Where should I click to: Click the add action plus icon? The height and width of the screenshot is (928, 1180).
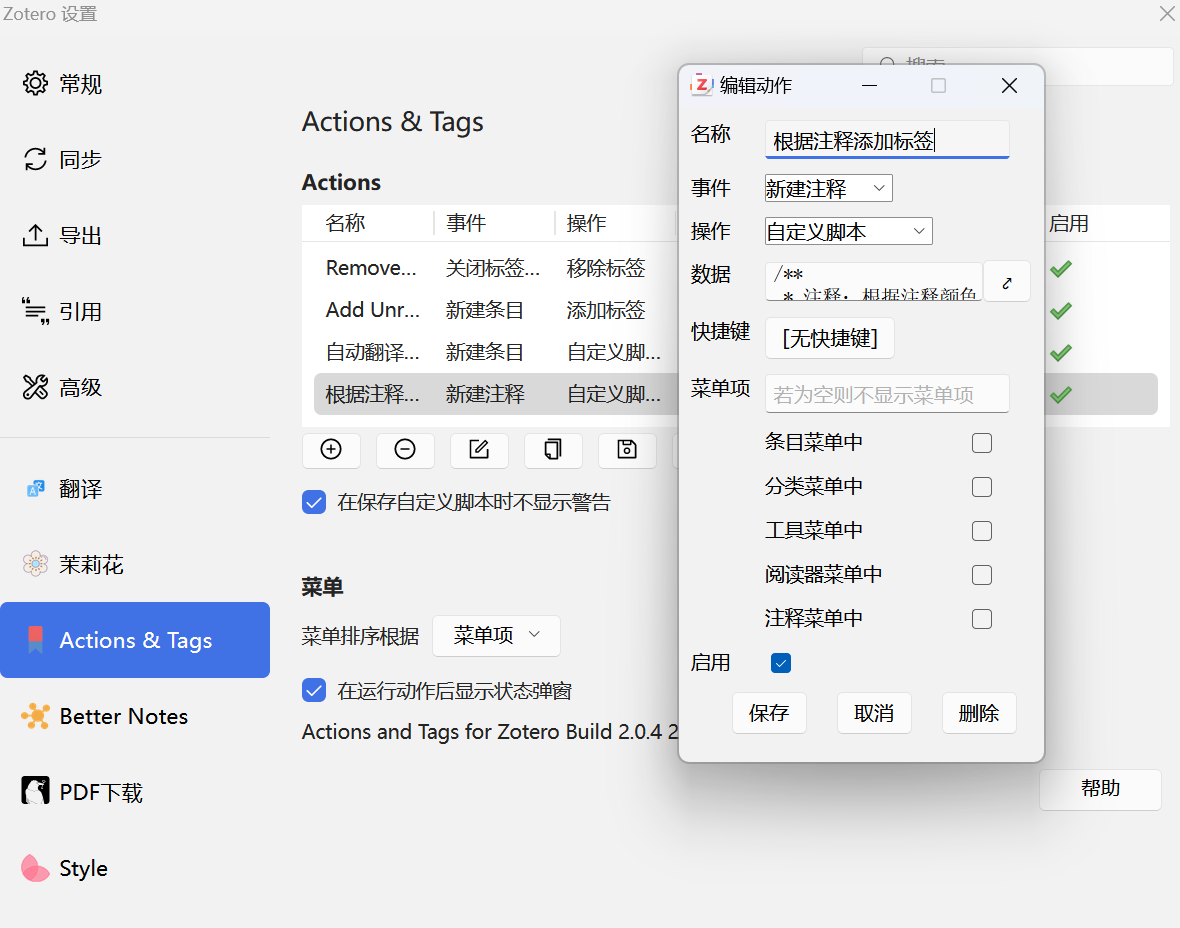[x=331, y=450]
